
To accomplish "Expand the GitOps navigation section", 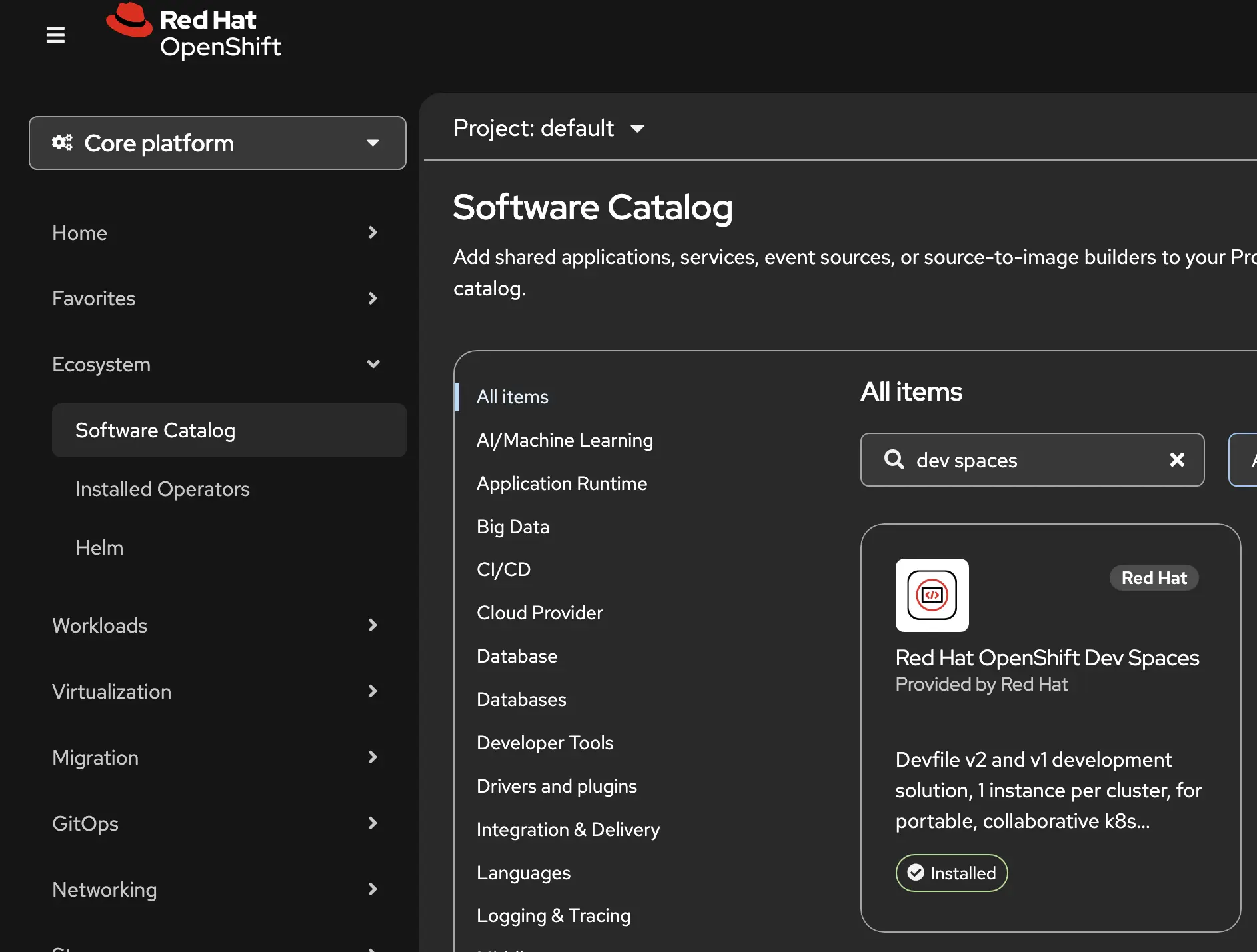I will pos(216,823).
